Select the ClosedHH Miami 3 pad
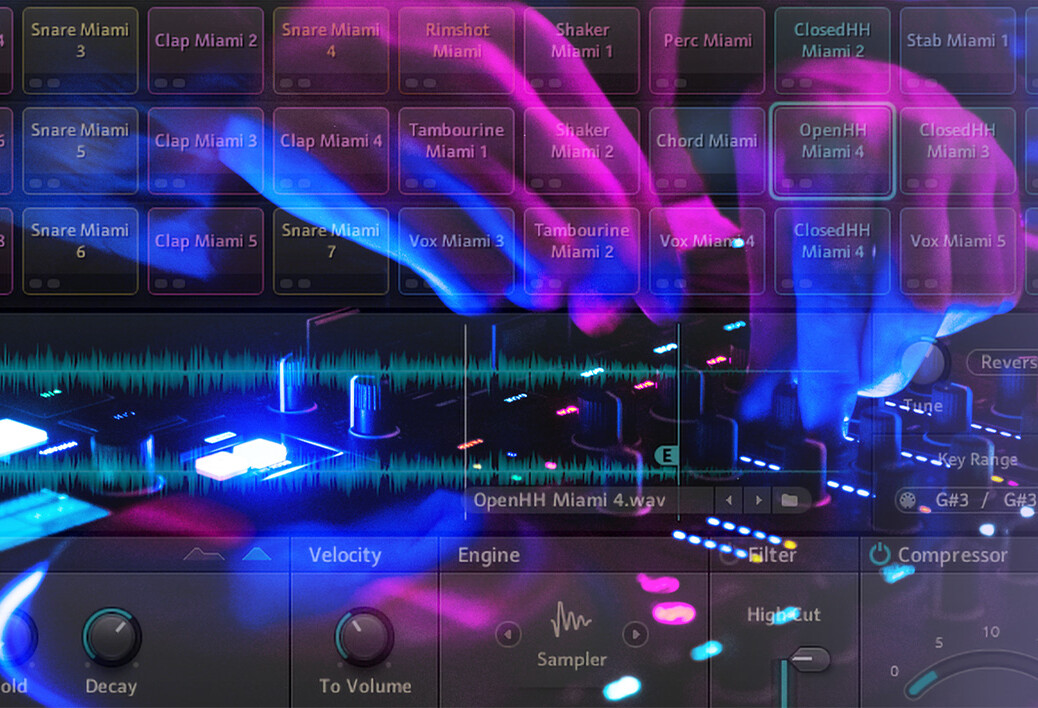 pyautogui.click(x=958, y=151)
